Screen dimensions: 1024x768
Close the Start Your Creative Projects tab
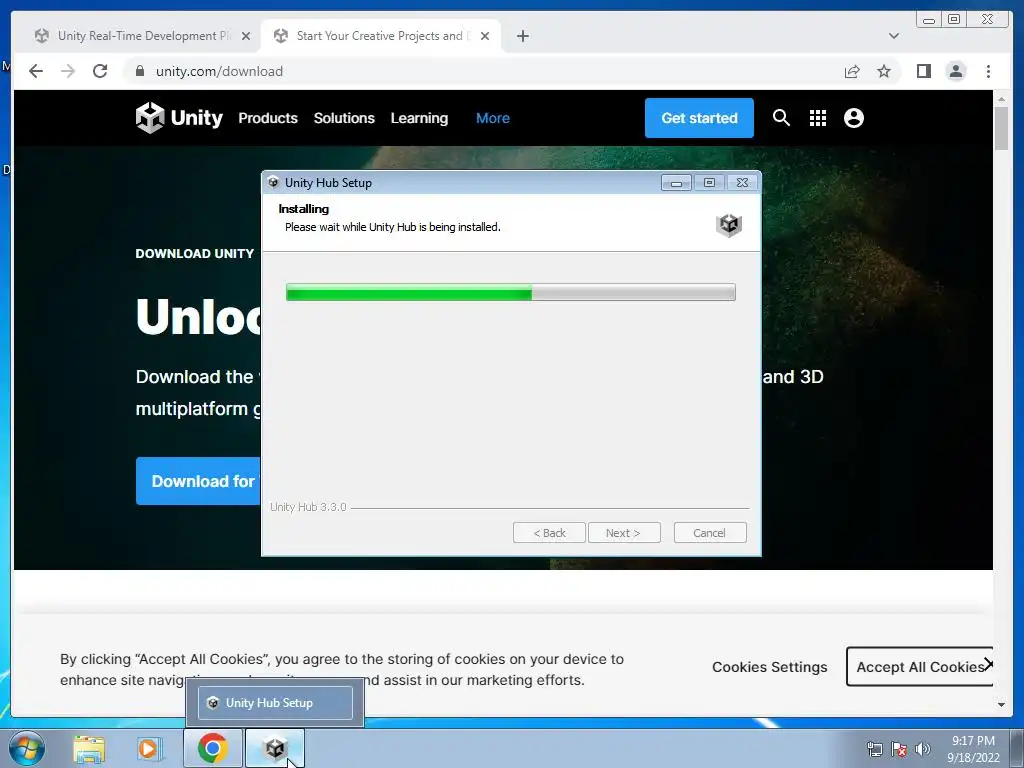(x=485, y=36)
